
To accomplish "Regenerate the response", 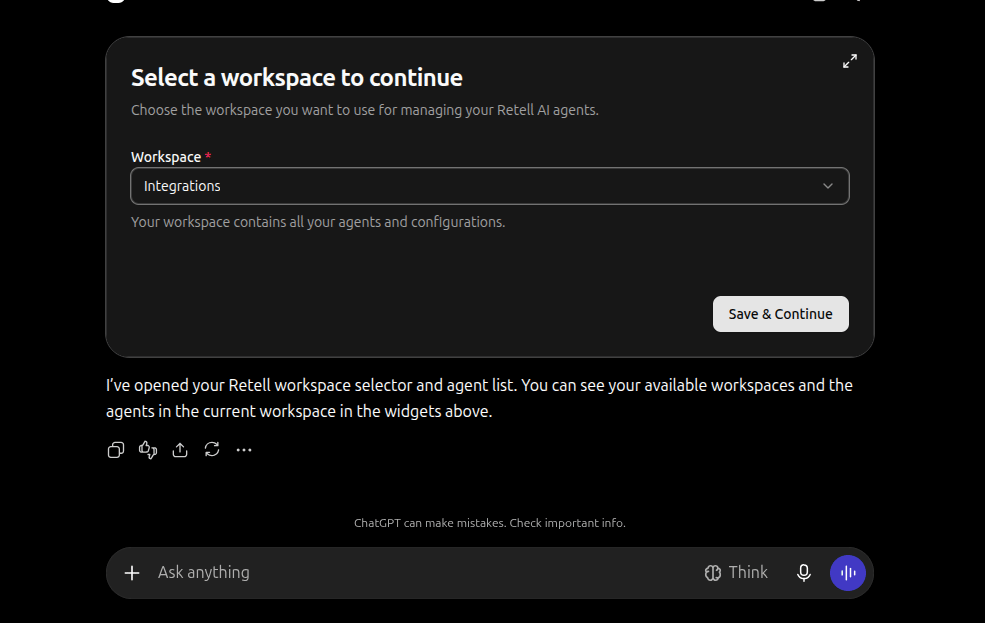I will tap(212, 450).
